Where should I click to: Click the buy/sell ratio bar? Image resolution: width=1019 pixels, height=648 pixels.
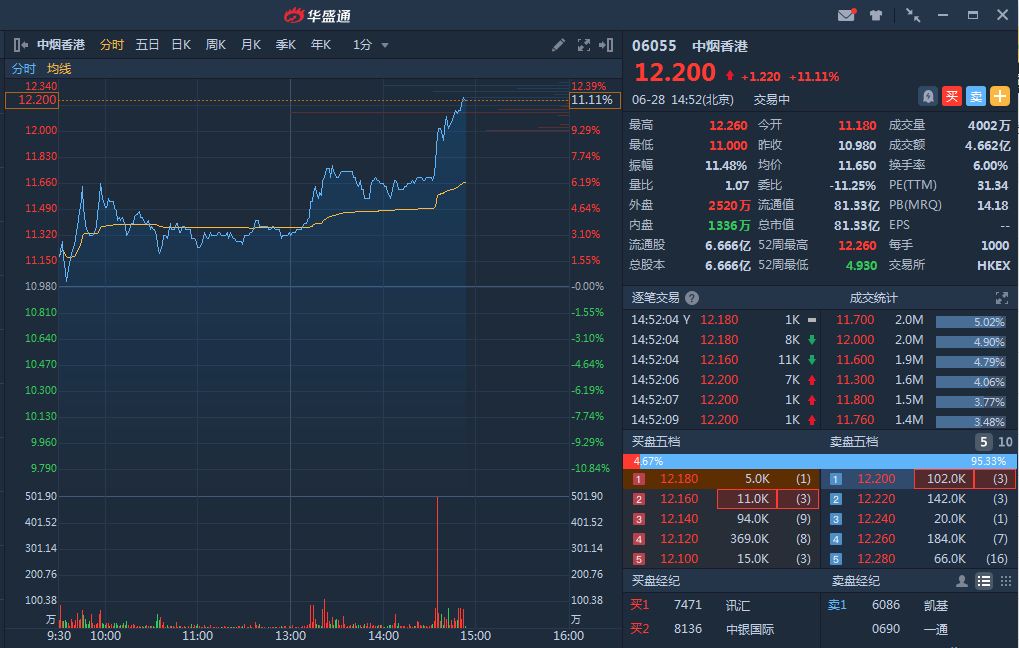819,461
